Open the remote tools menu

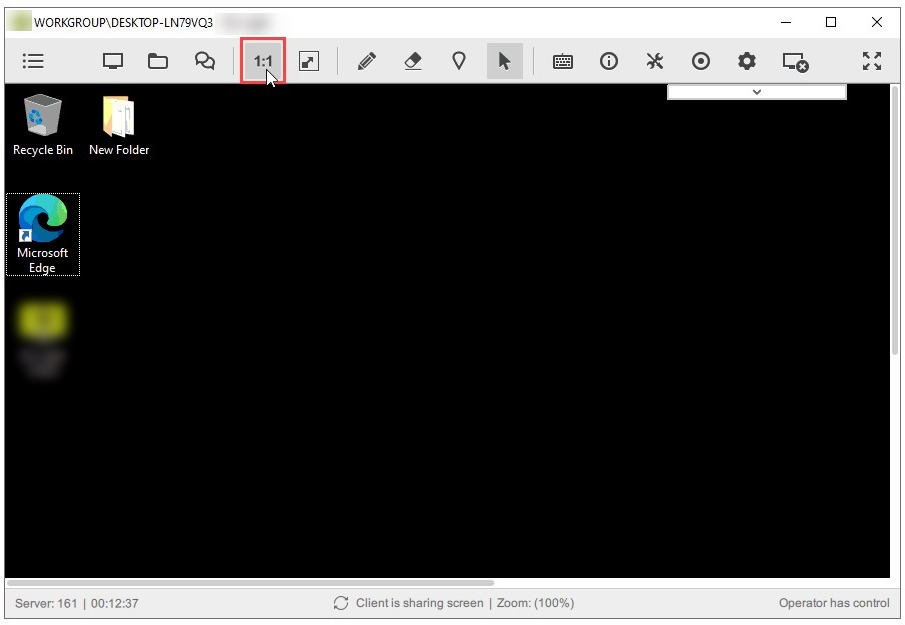[654, 61]
